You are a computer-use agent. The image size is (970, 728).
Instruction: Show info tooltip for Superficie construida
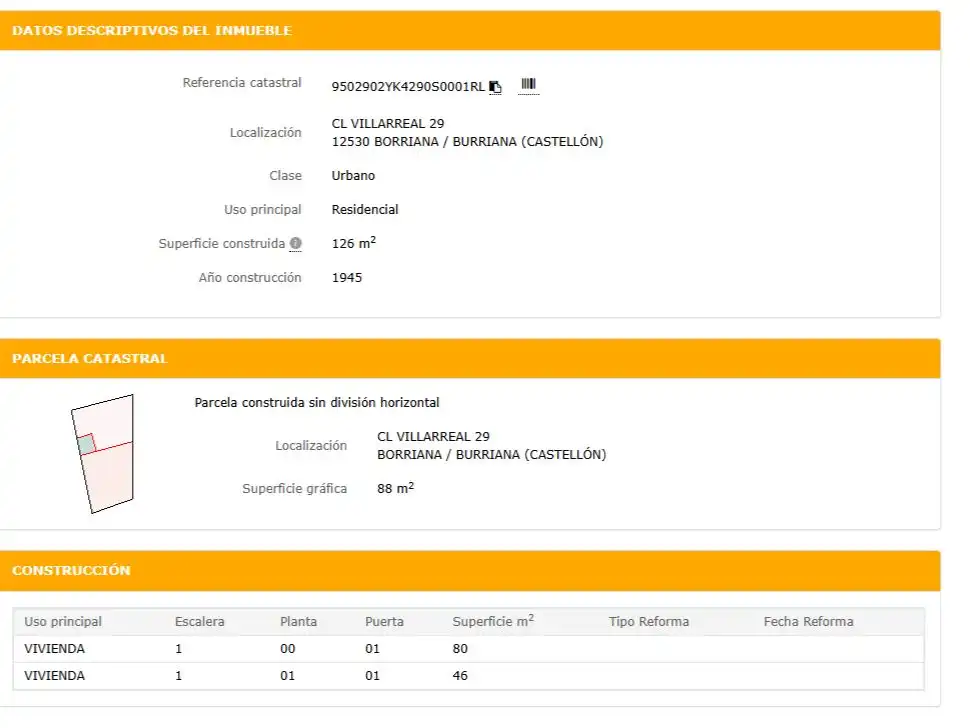296,244
